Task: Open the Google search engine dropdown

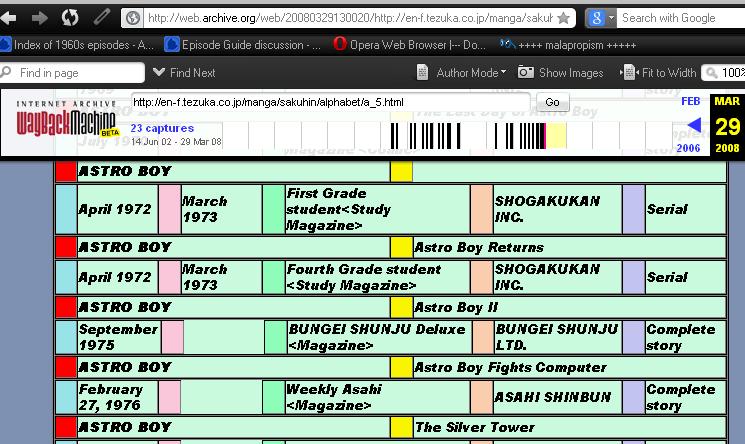Action: 611,18
